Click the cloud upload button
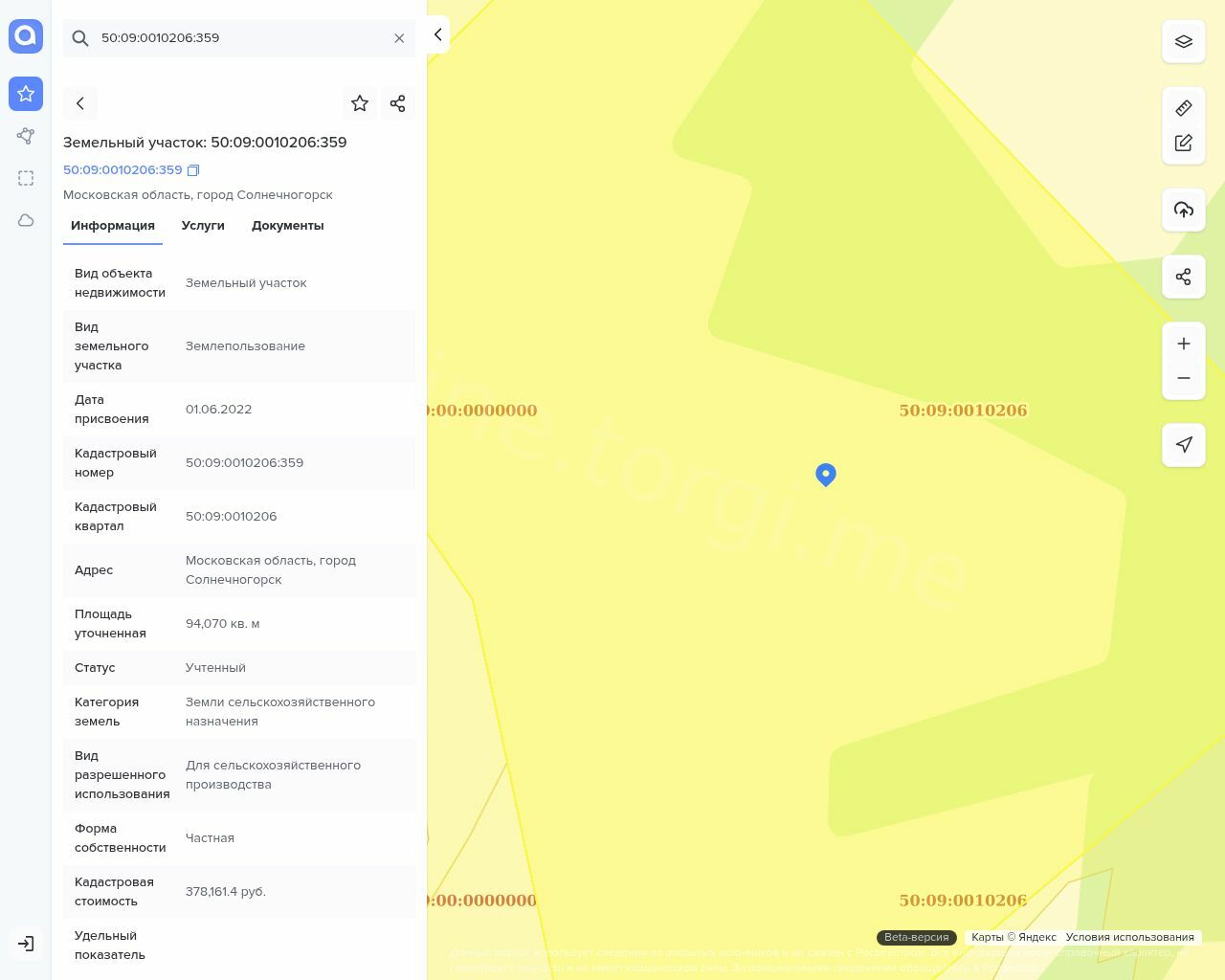 coord(1184,210)
